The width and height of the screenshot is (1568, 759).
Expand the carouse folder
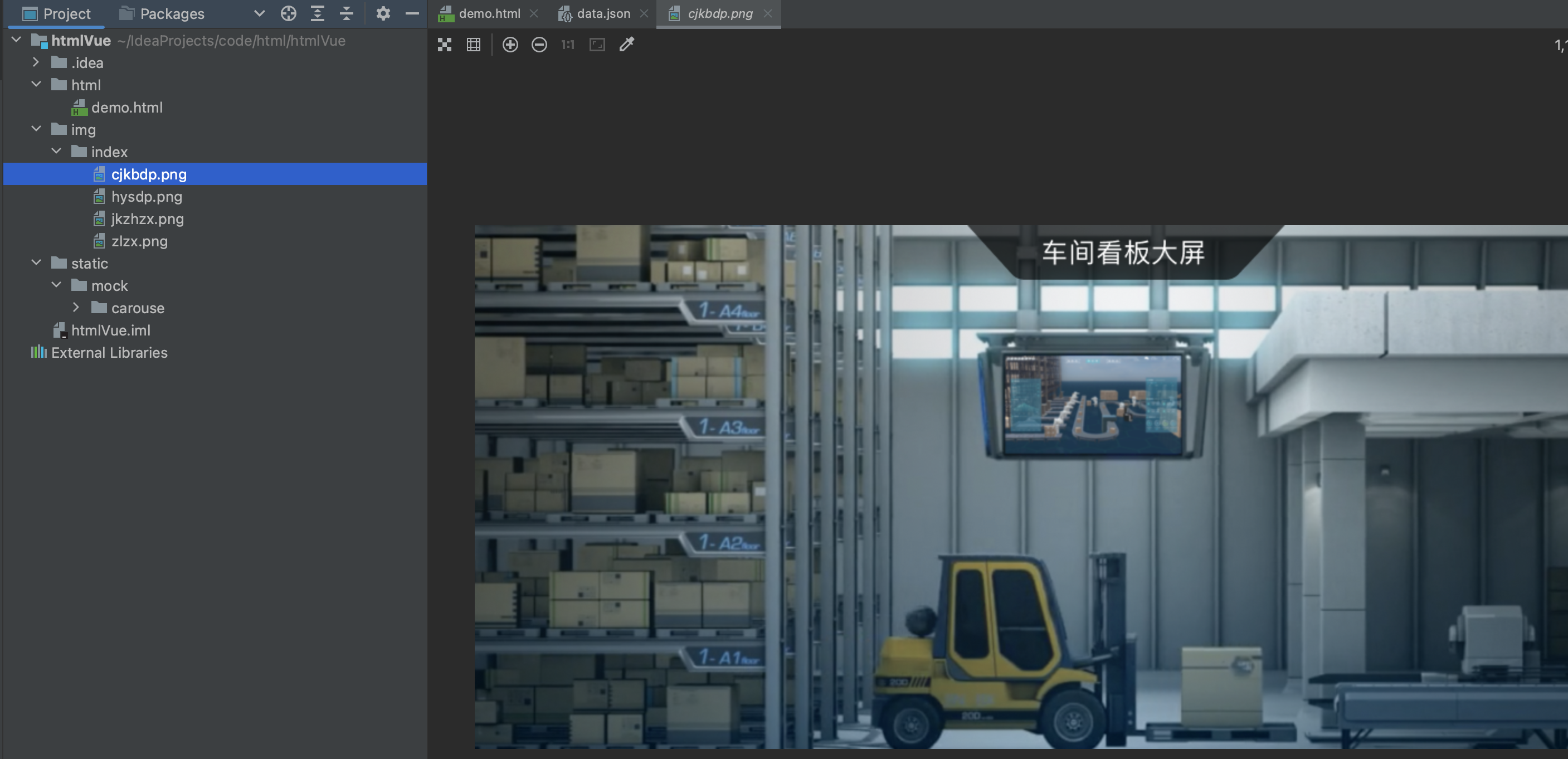(77, 308)
